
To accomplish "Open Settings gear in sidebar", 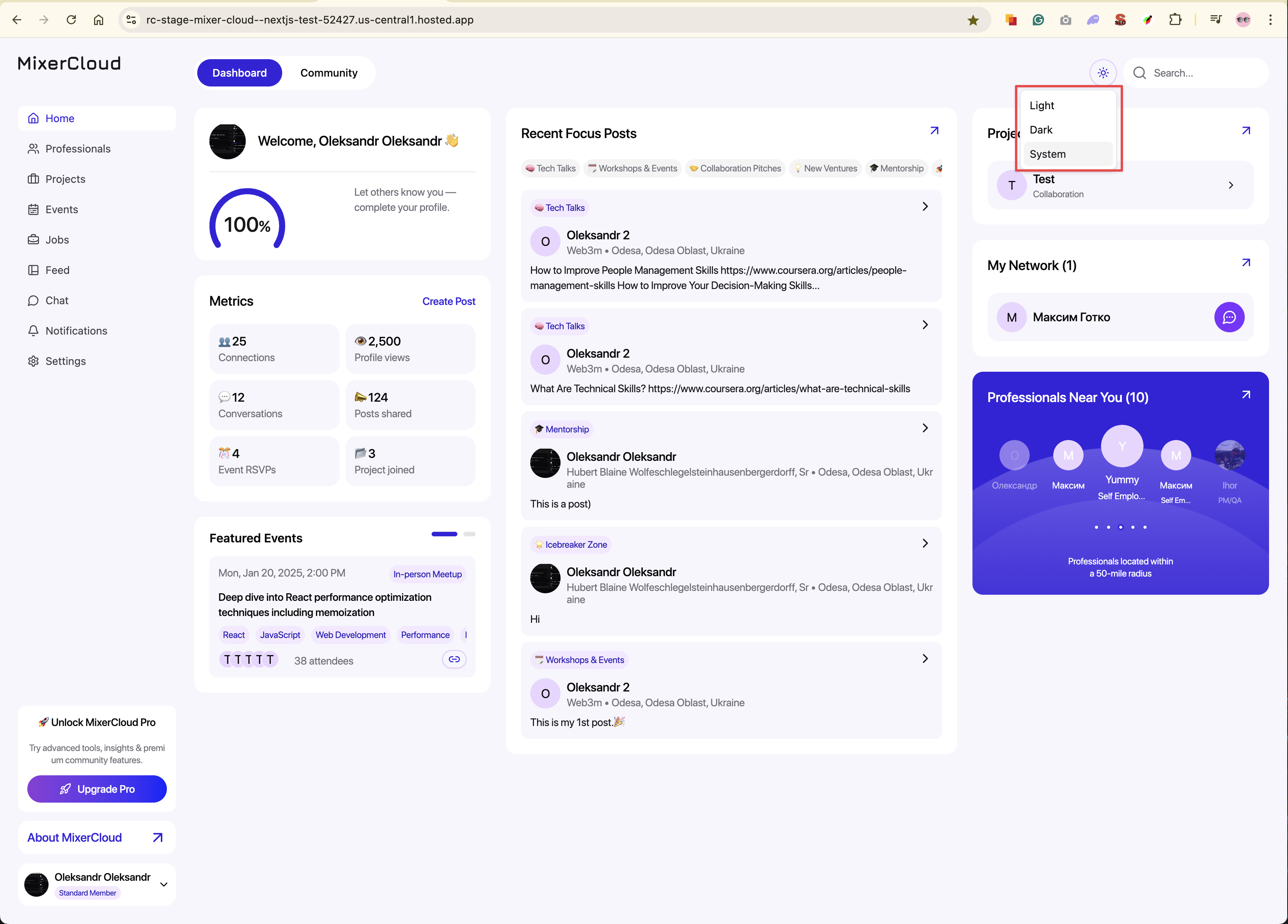I will point(33,361).
